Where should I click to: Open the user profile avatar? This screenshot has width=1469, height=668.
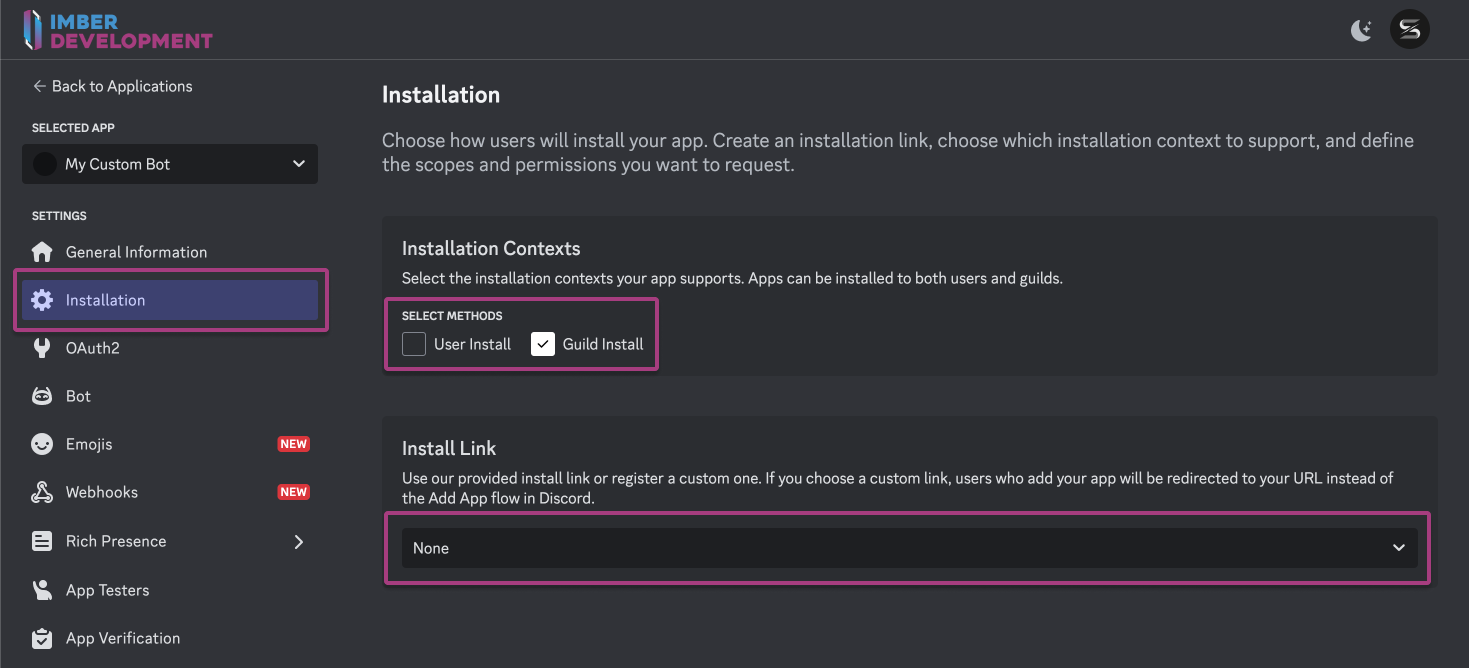pyautogui.click(x=1409, y=30)
